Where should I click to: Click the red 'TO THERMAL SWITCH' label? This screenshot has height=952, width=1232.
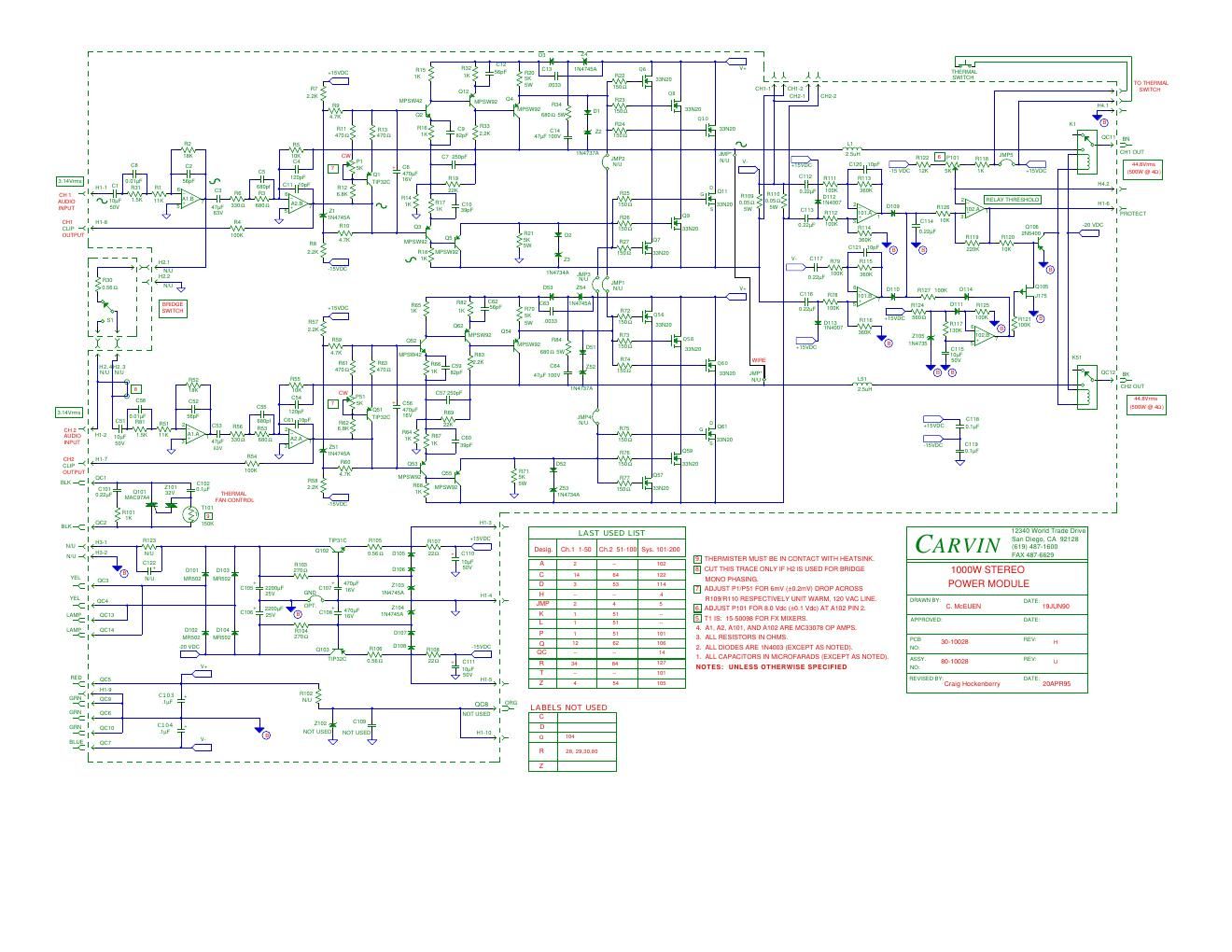(1150, 86)
